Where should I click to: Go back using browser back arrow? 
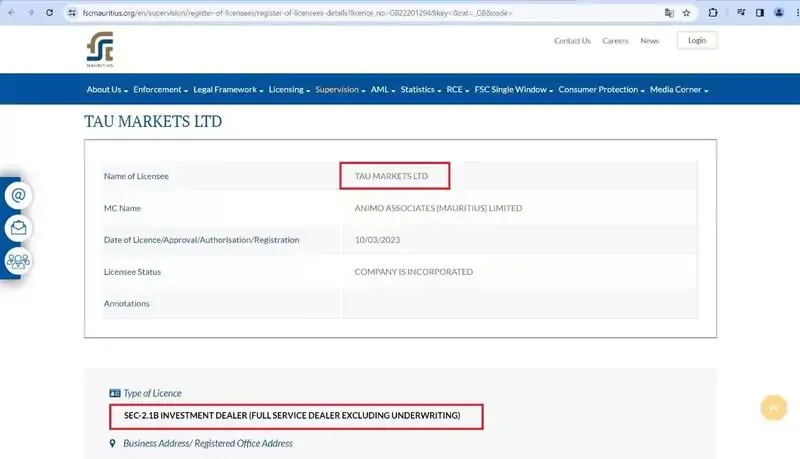tap(12, 13)
